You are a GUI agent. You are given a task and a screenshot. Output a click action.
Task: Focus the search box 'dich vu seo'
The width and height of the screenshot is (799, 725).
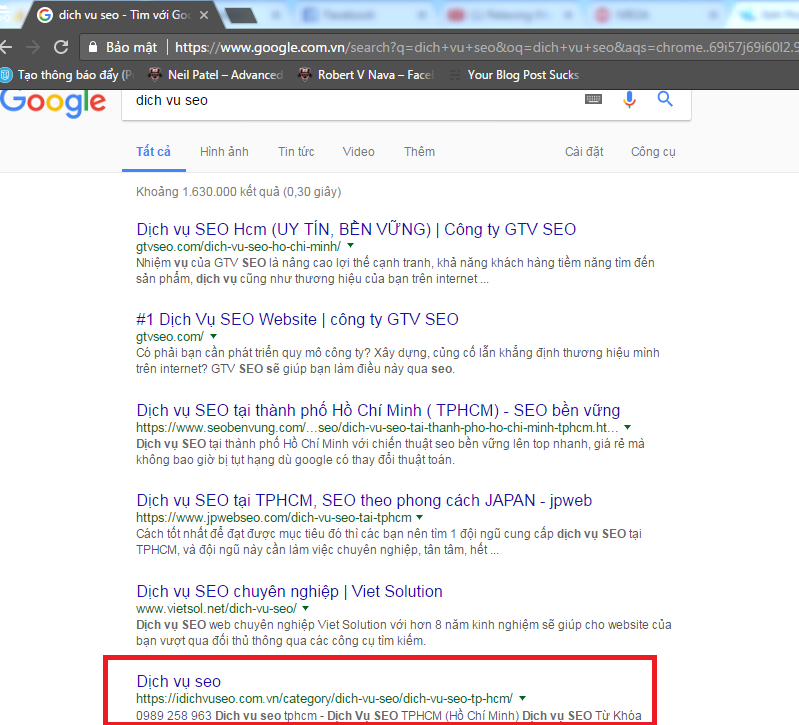click(x=352, y=100)
